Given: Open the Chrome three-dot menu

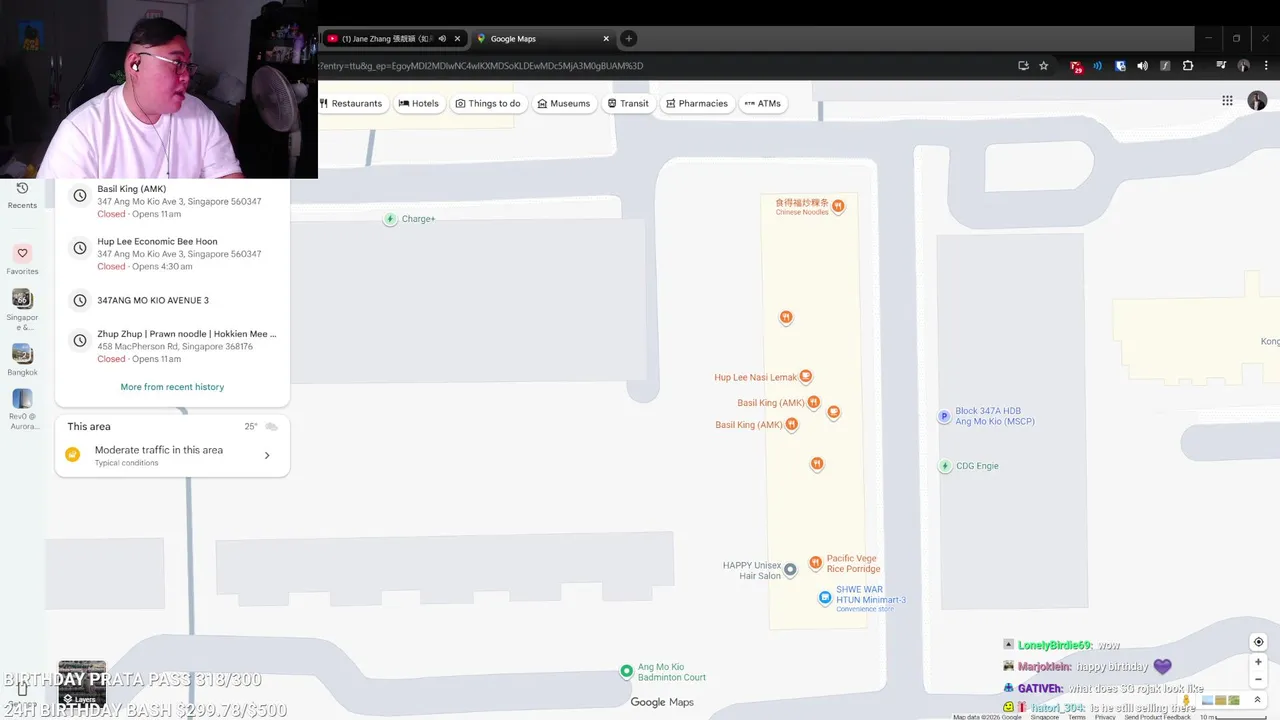Looking at the screenshot, I should tap(1264, 66).
